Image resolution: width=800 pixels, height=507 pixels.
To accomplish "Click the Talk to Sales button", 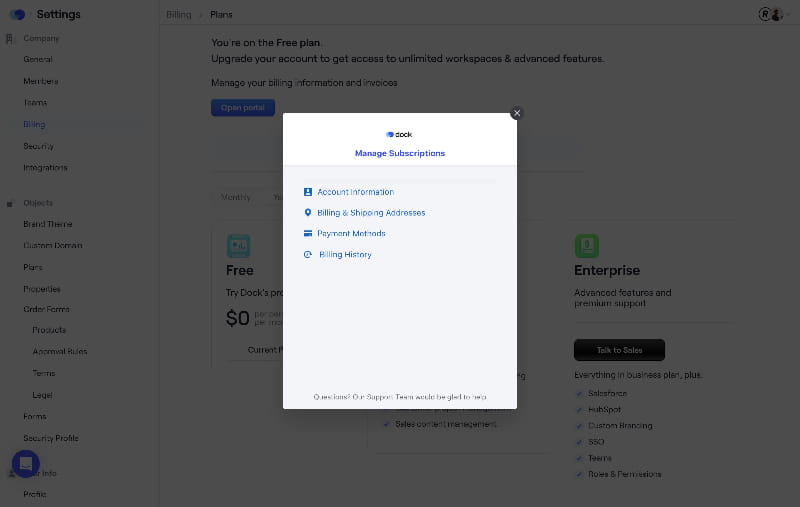I will click(x=619, y=350).
